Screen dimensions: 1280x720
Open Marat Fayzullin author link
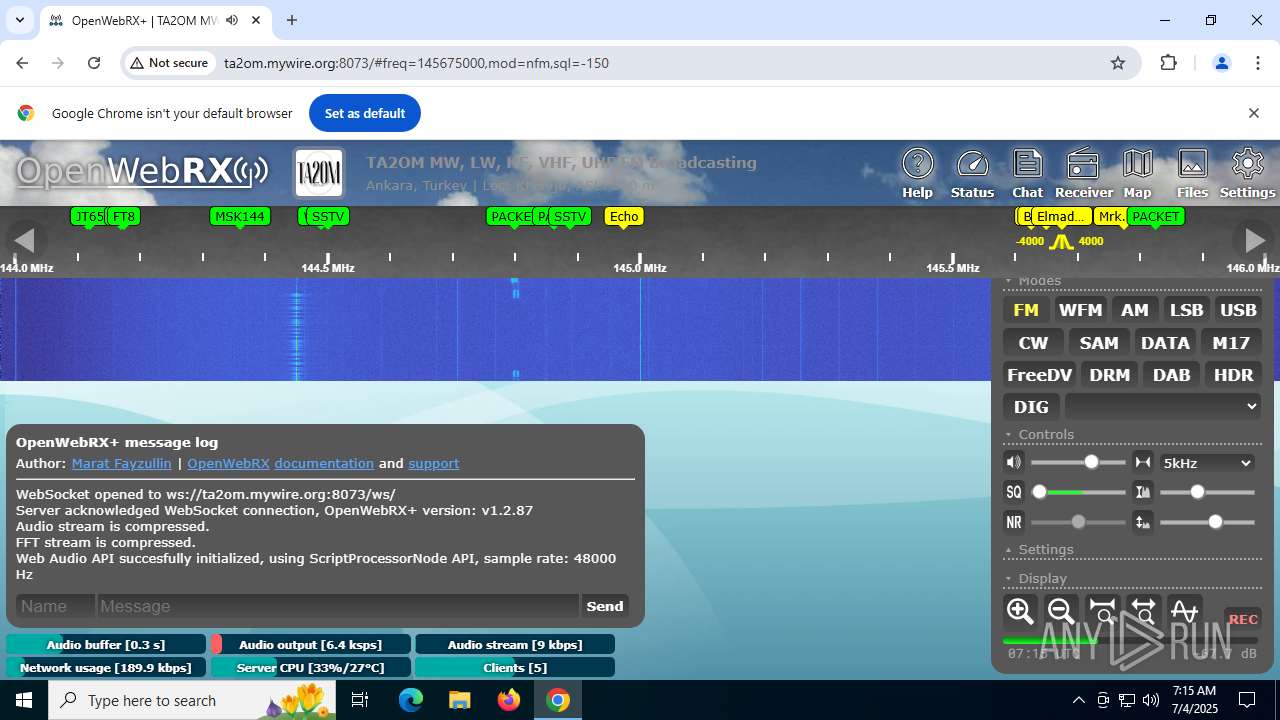click(x=121, y=463)
